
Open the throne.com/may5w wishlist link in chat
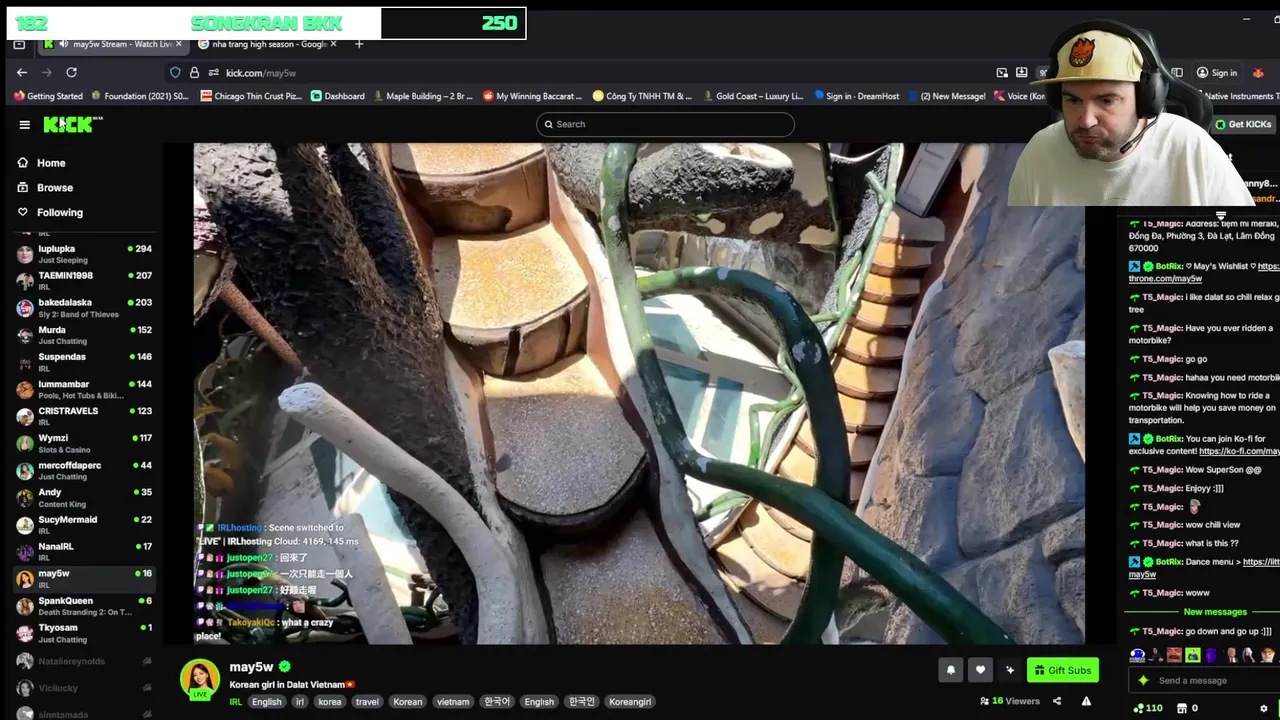[1165, 278]
